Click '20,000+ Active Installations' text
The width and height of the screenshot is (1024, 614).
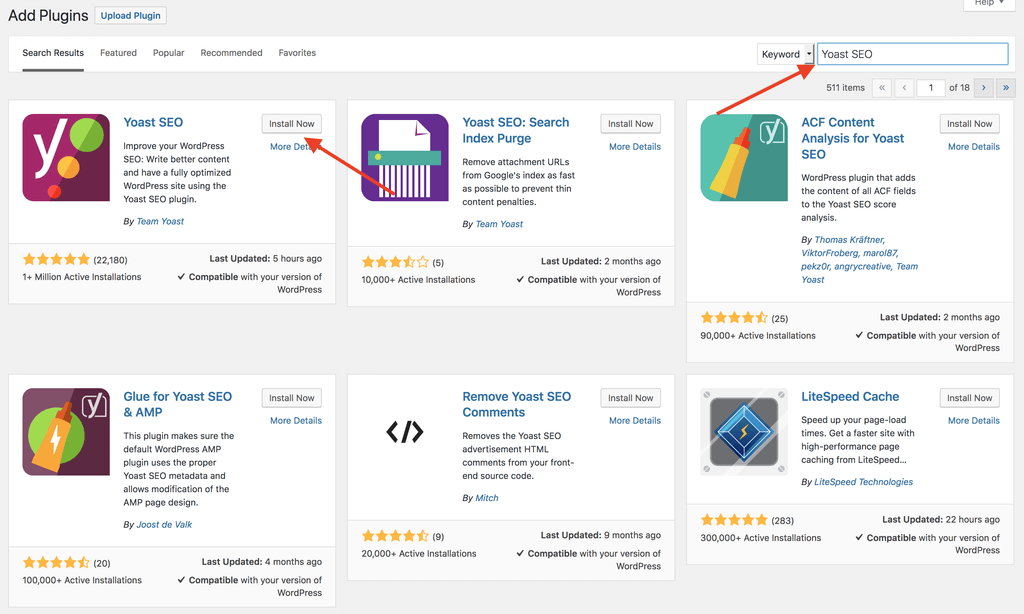[419, 553]
